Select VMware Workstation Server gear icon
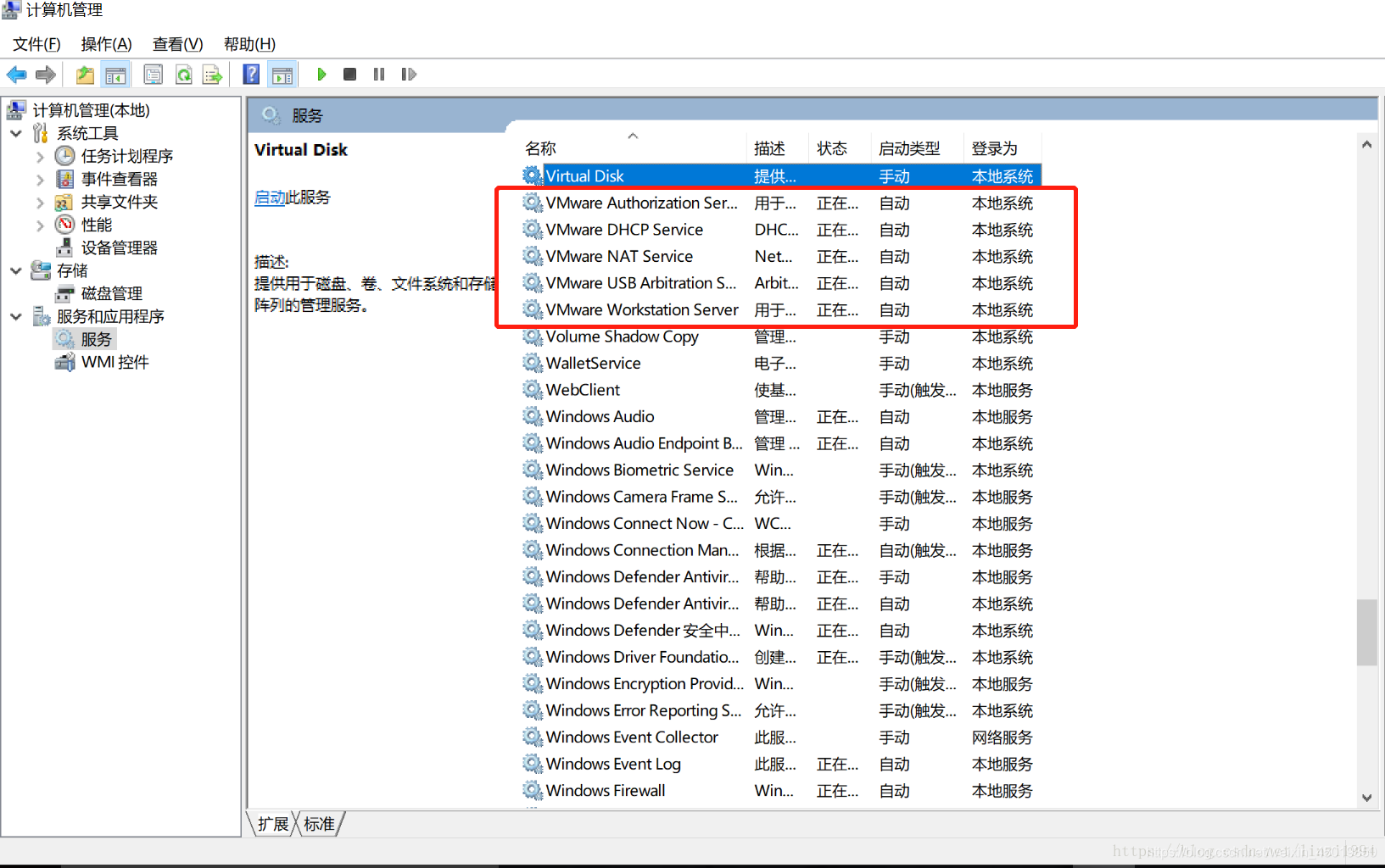 point(533,309)
